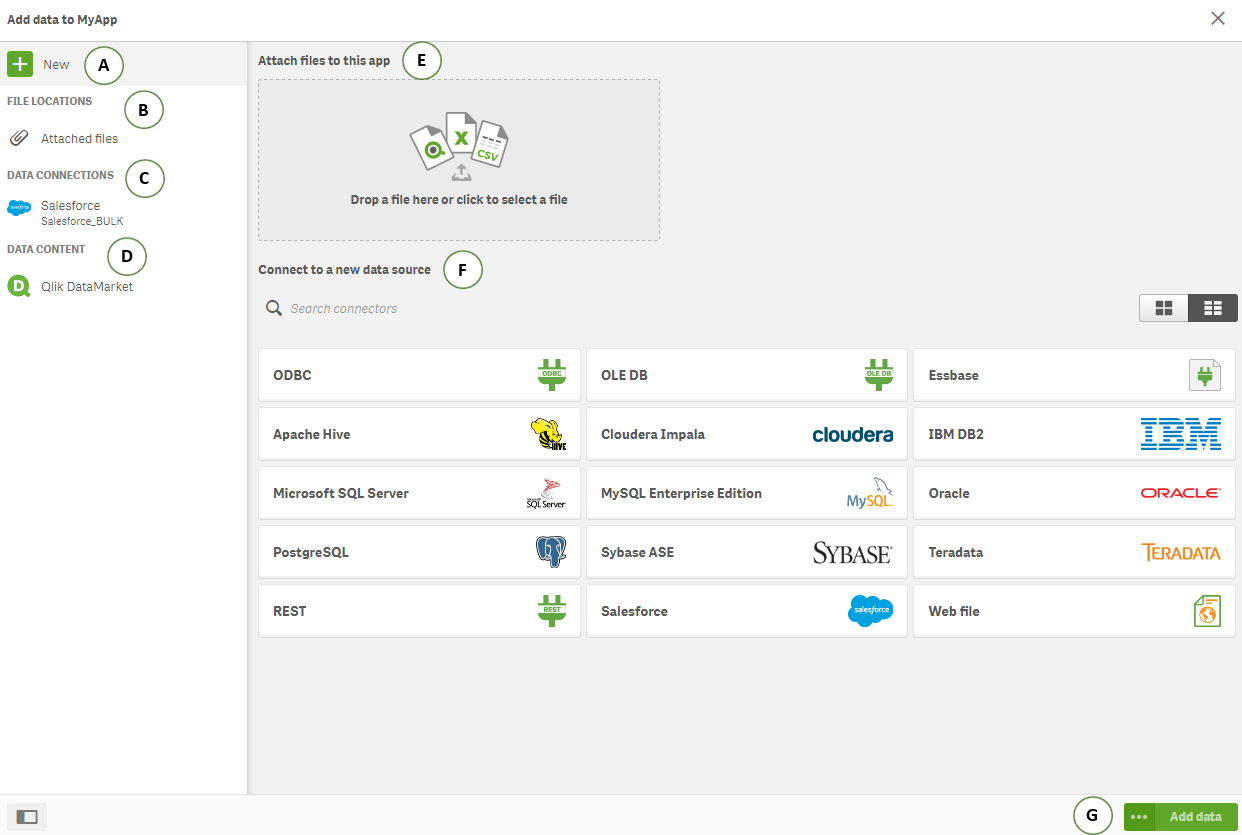This screenshot has width=1242, height=835.
Task: Choose the Cloudera Impala connector
Action: click(x=746, y=434)
